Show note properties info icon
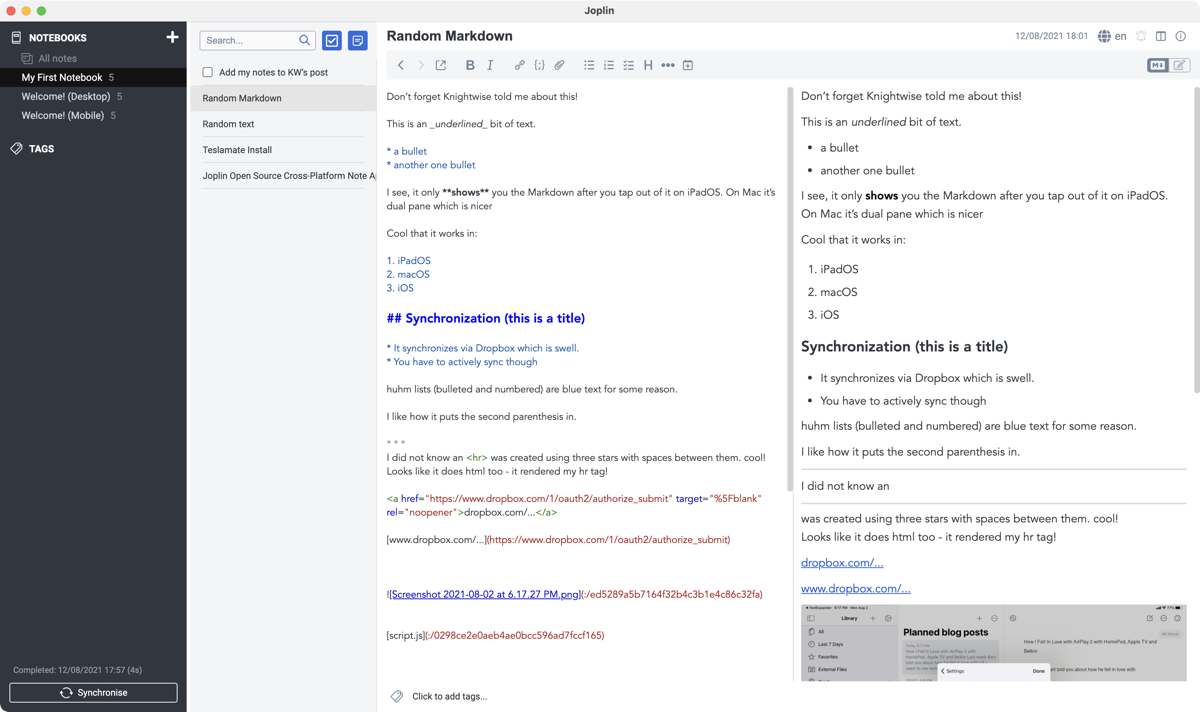Image resolution: width=1200 pixels, height=712 pixels. 1181,36
